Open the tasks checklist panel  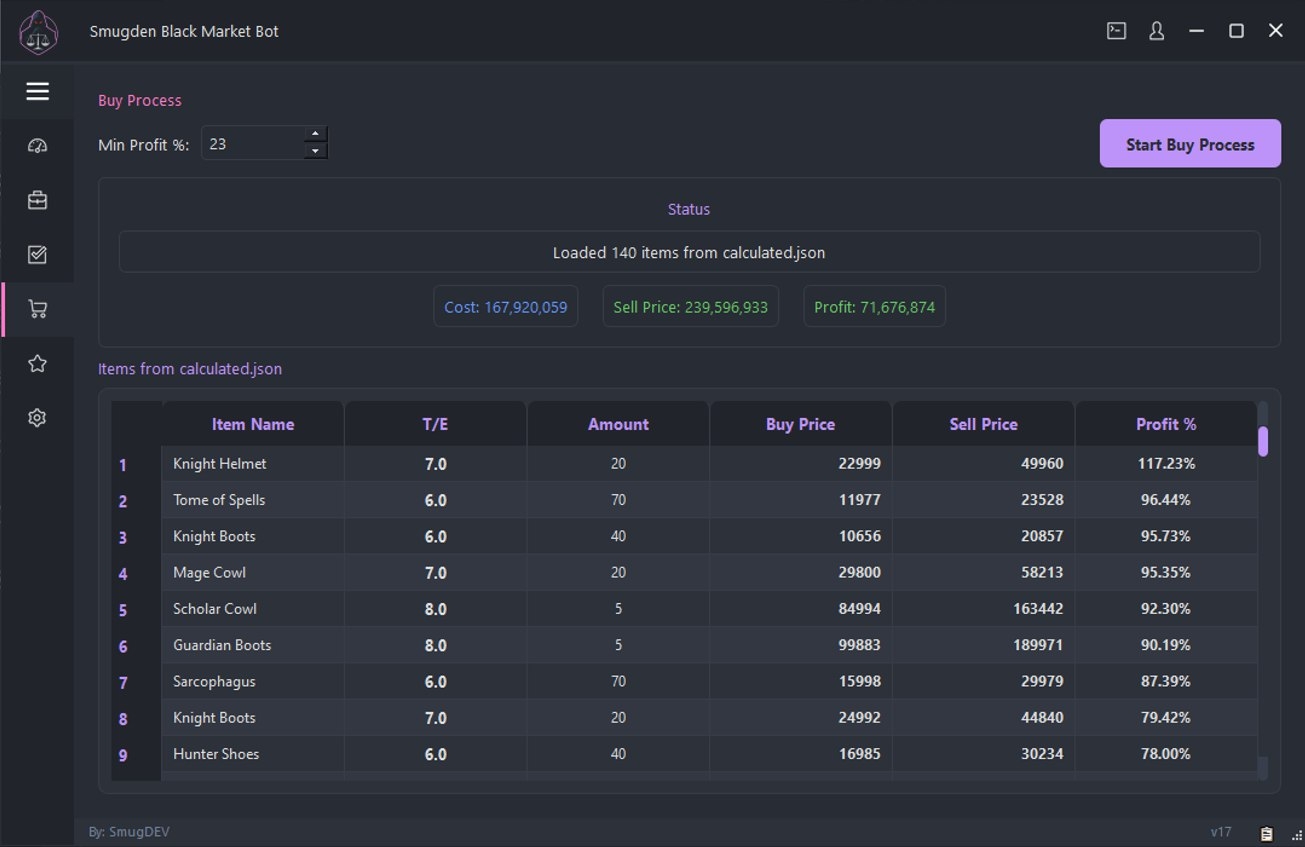click(x=37, y=254)
